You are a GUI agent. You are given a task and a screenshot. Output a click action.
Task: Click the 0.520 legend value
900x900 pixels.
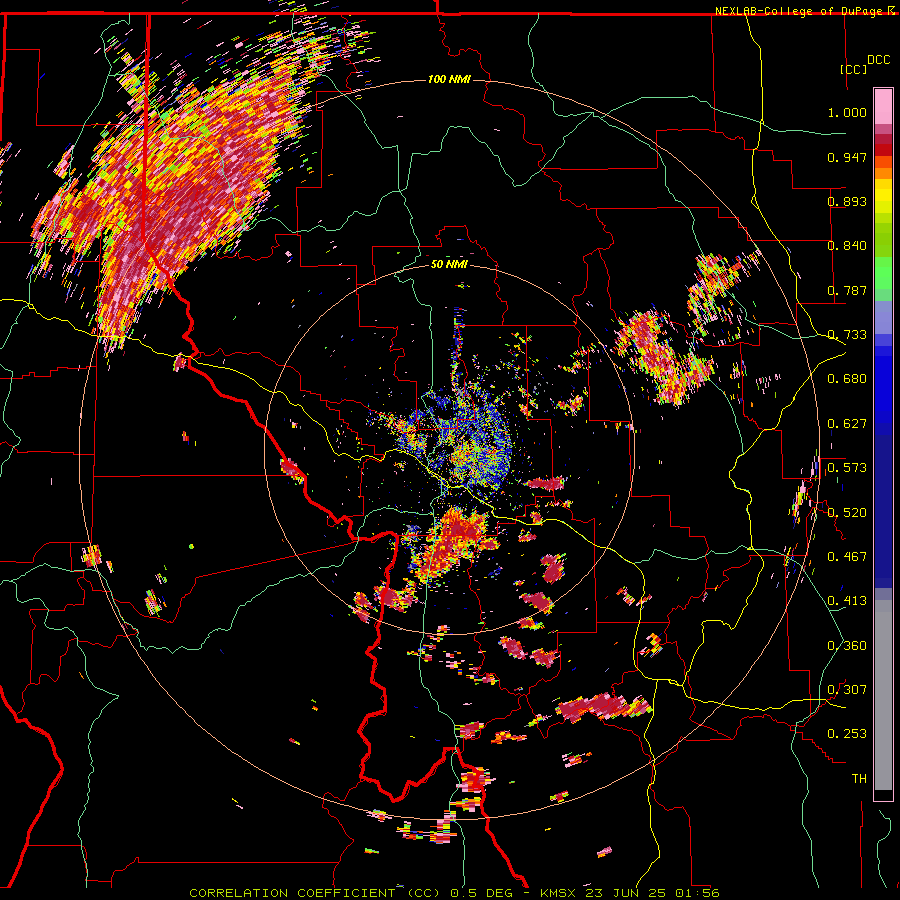point(847,513)
